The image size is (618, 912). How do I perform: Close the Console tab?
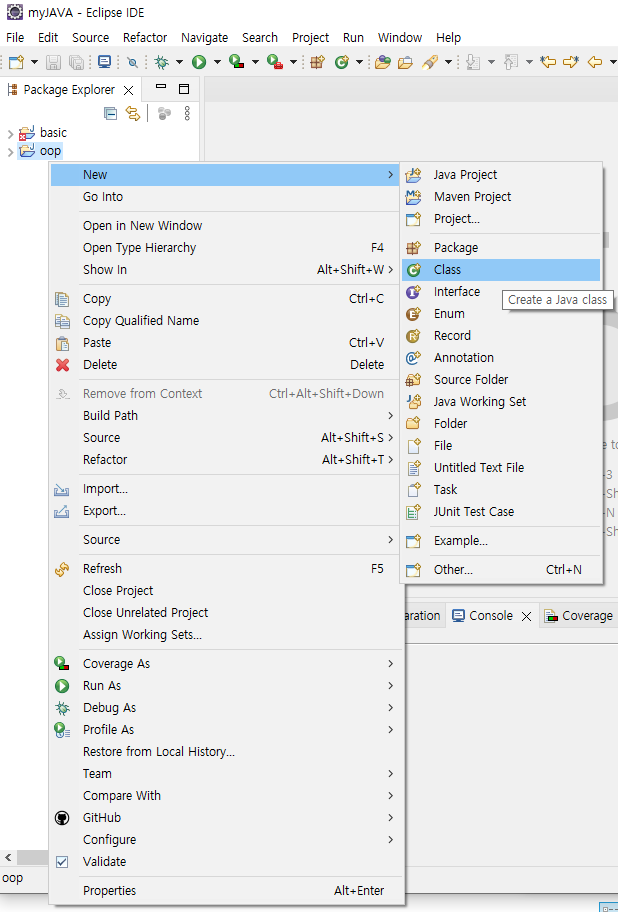526,617
